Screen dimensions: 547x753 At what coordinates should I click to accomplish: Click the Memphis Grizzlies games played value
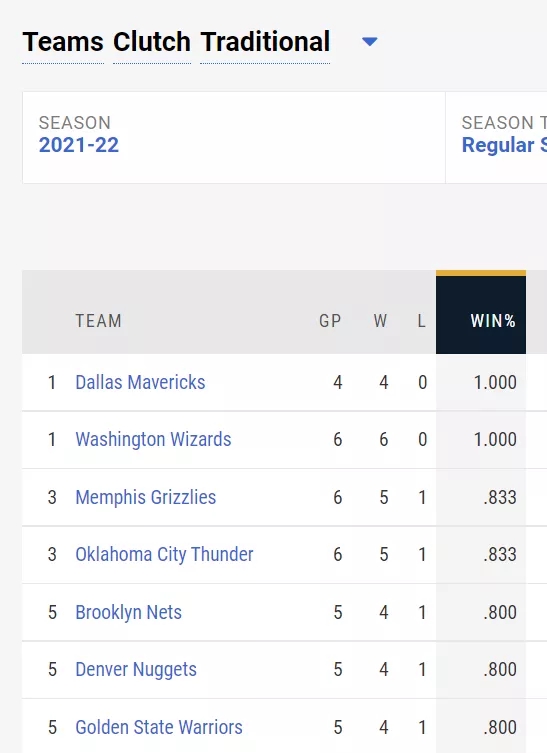click(338, 498)
